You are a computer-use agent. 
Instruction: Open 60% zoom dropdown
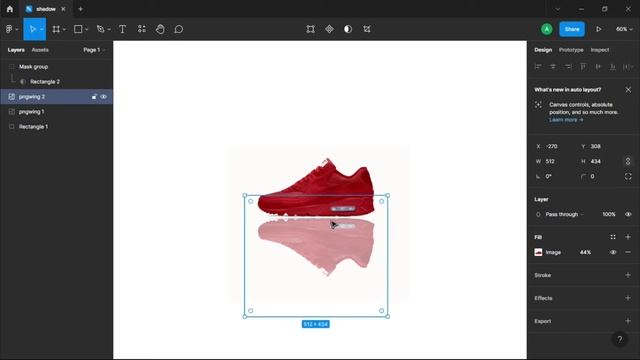624,29
